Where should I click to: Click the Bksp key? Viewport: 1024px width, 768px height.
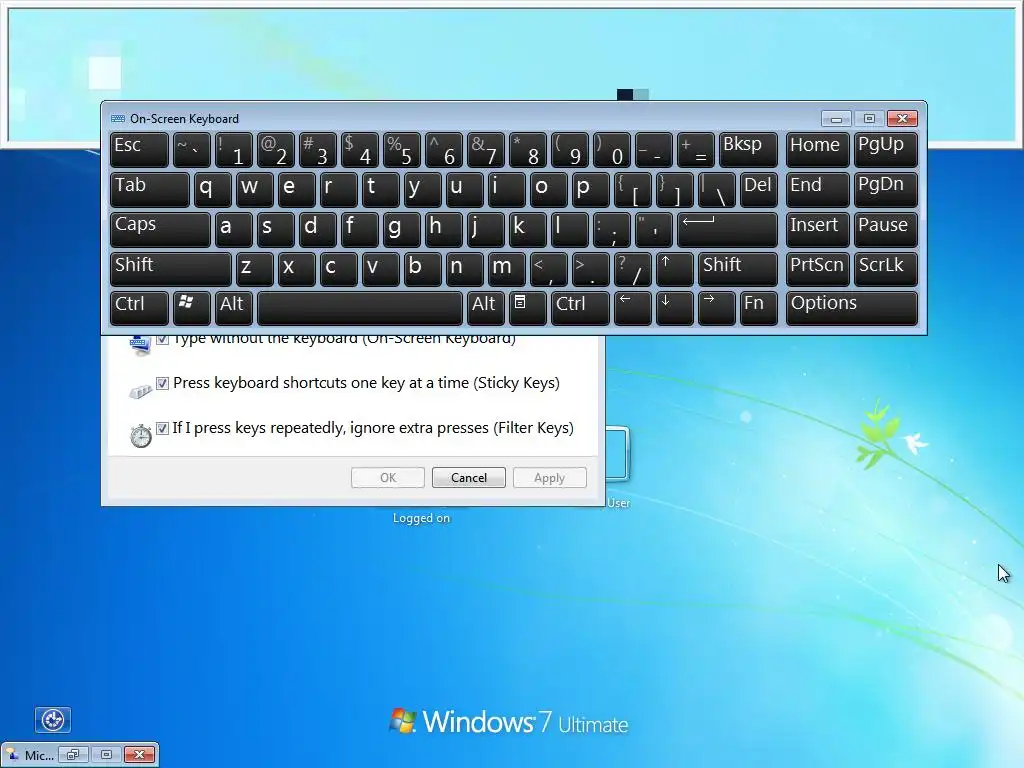tap(748, 150)
